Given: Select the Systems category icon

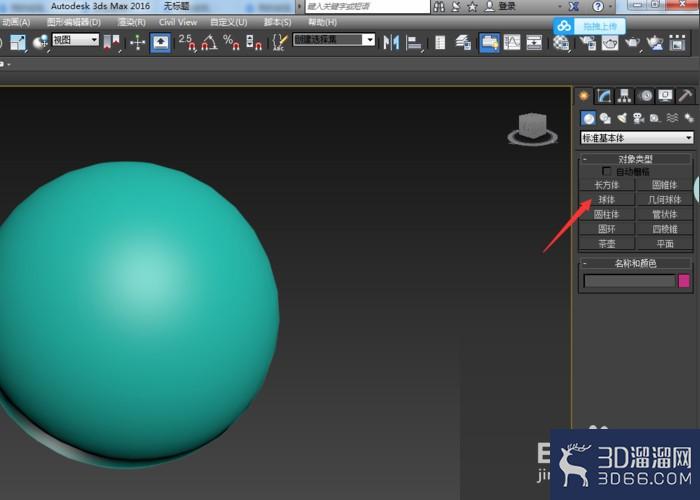Looking at the screenshot, I should 689,118.
